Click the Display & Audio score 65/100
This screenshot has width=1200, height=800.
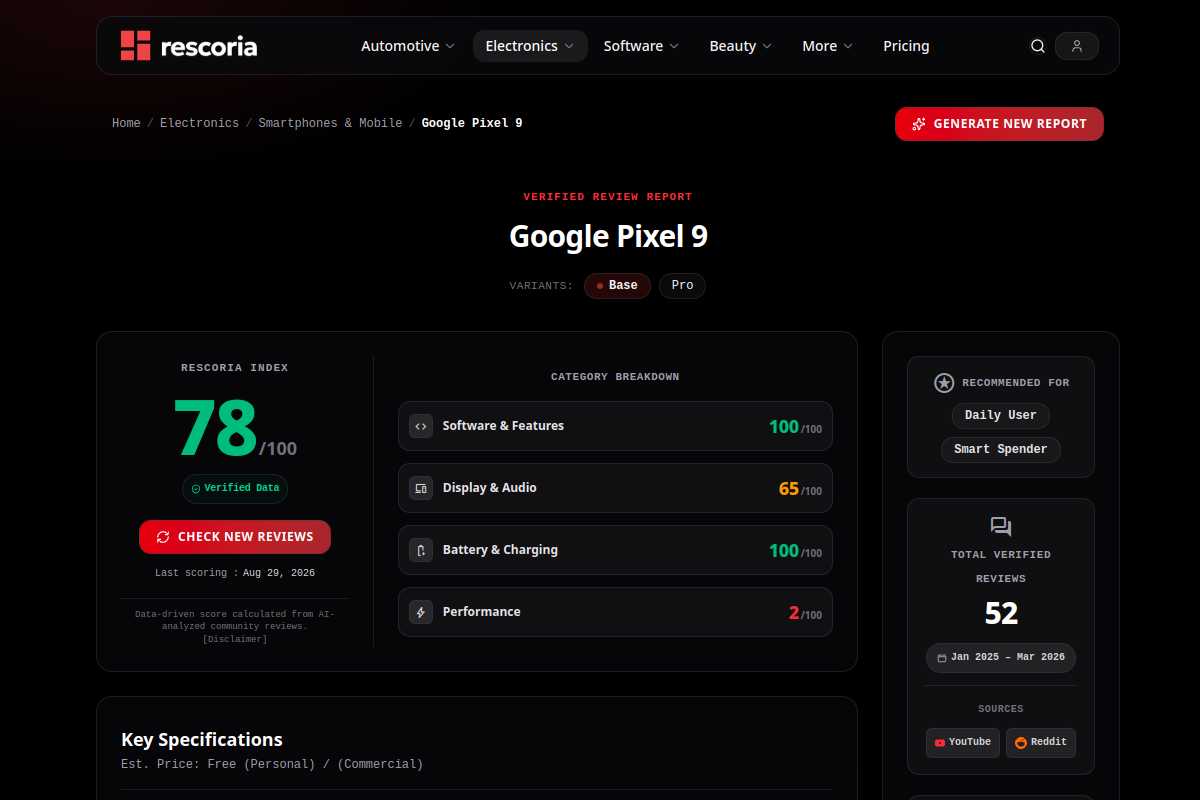[x=800, y=489]
